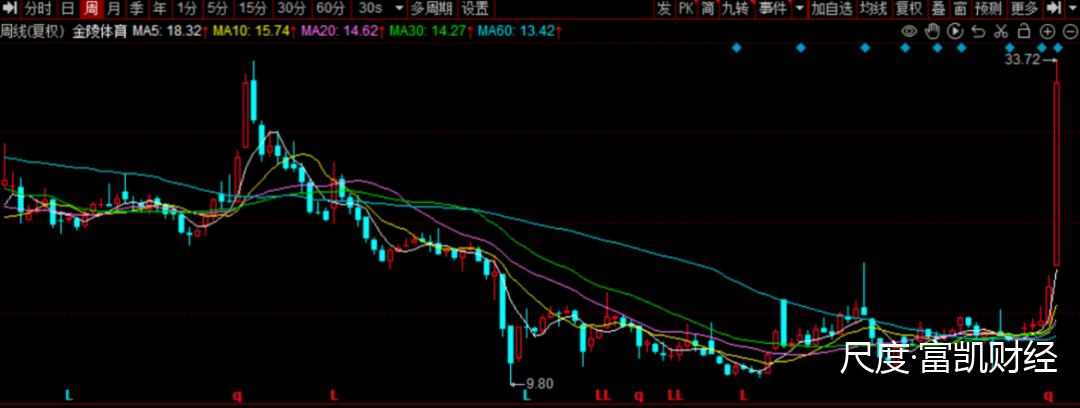Zoom in with the plus icon

tap(1045, 31)
